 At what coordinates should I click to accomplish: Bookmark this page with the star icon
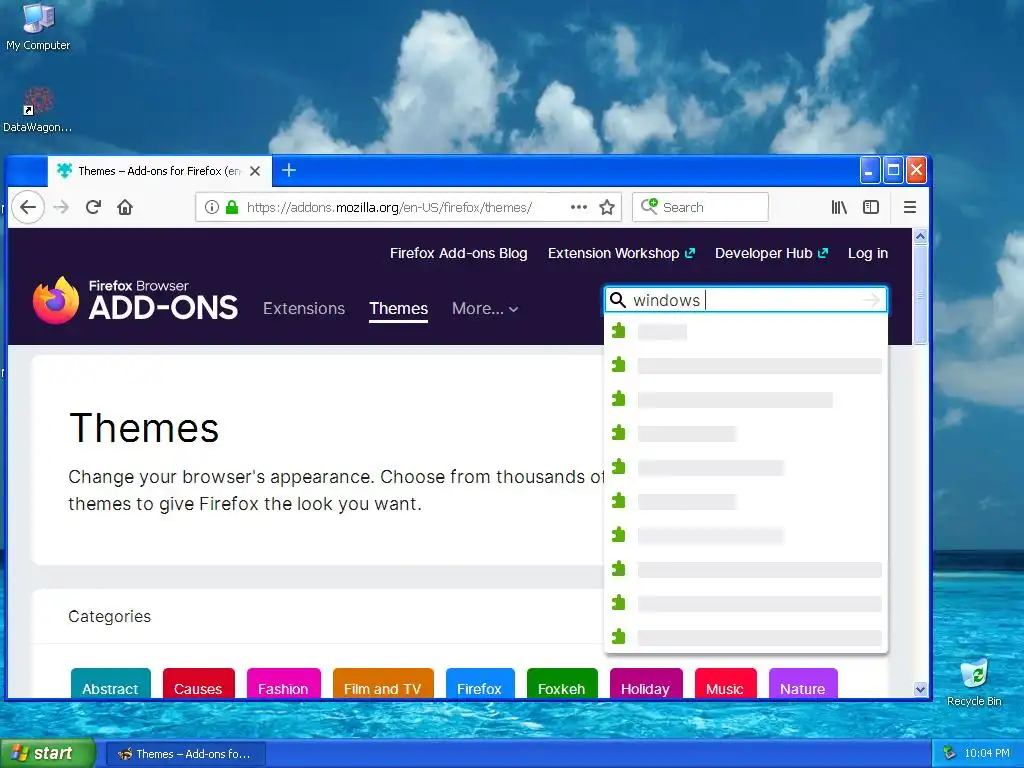(607, 207)
